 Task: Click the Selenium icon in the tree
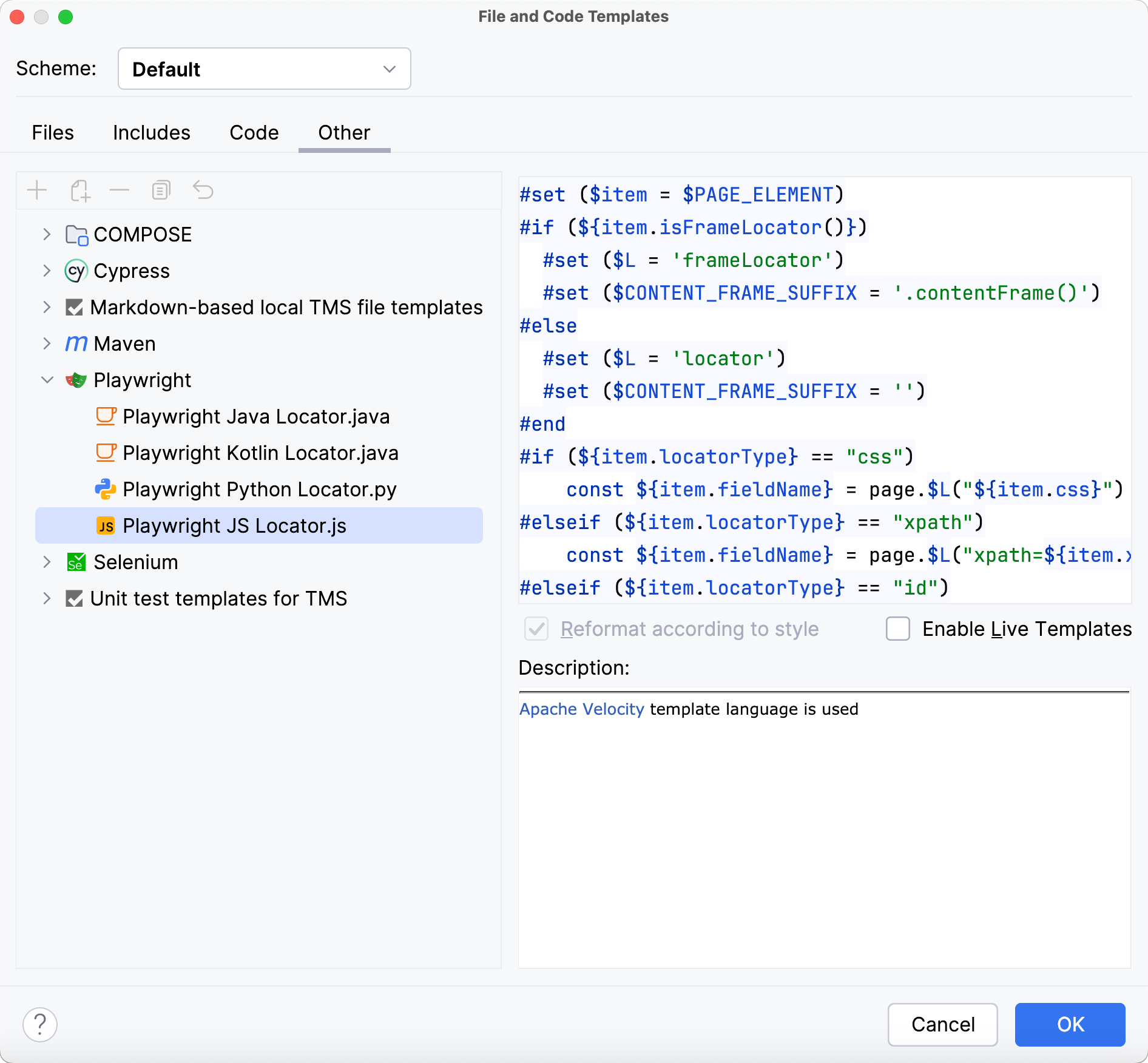[x=75, y=562]
